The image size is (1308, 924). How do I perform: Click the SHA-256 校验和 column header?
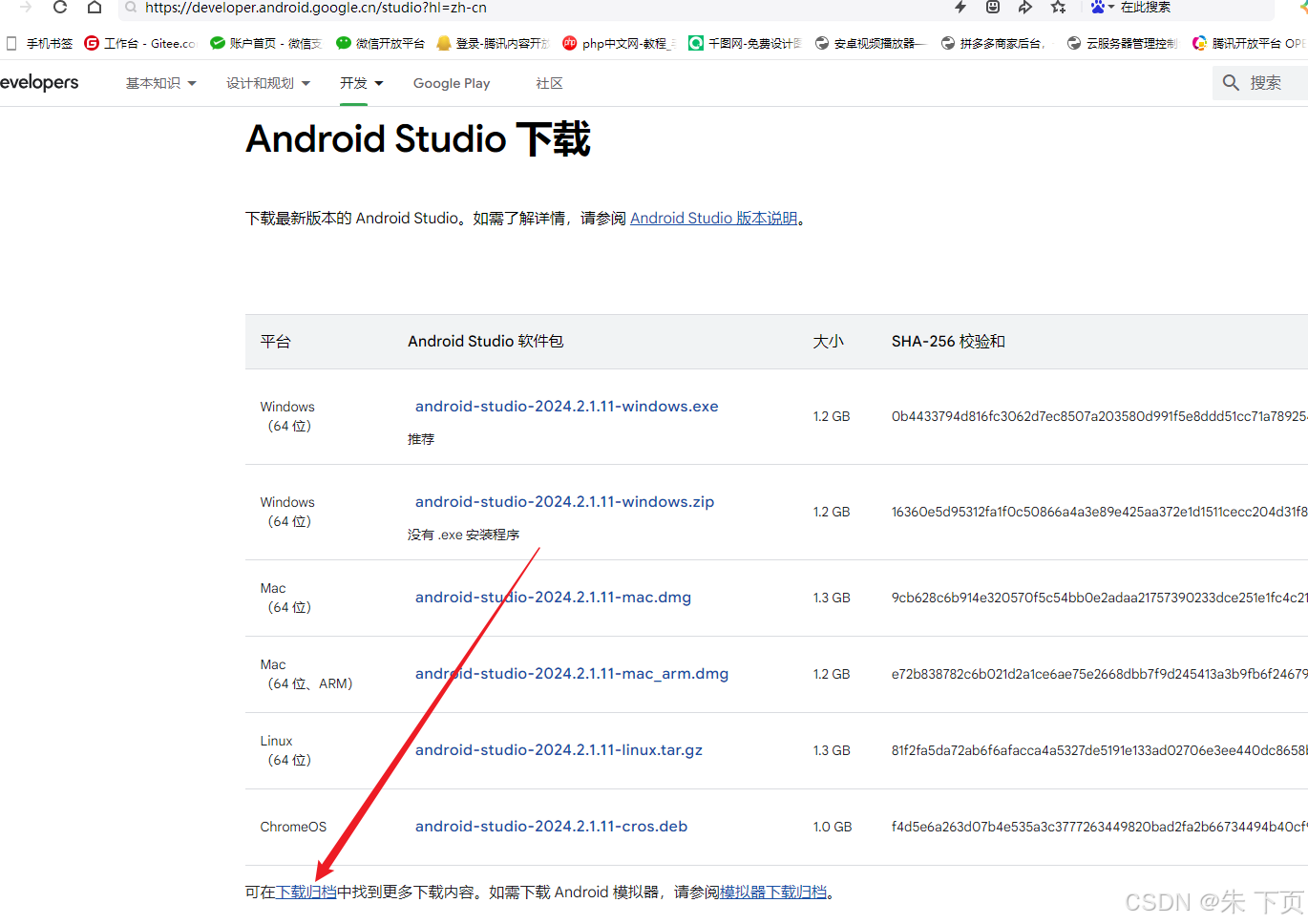(x=948, y=341)
